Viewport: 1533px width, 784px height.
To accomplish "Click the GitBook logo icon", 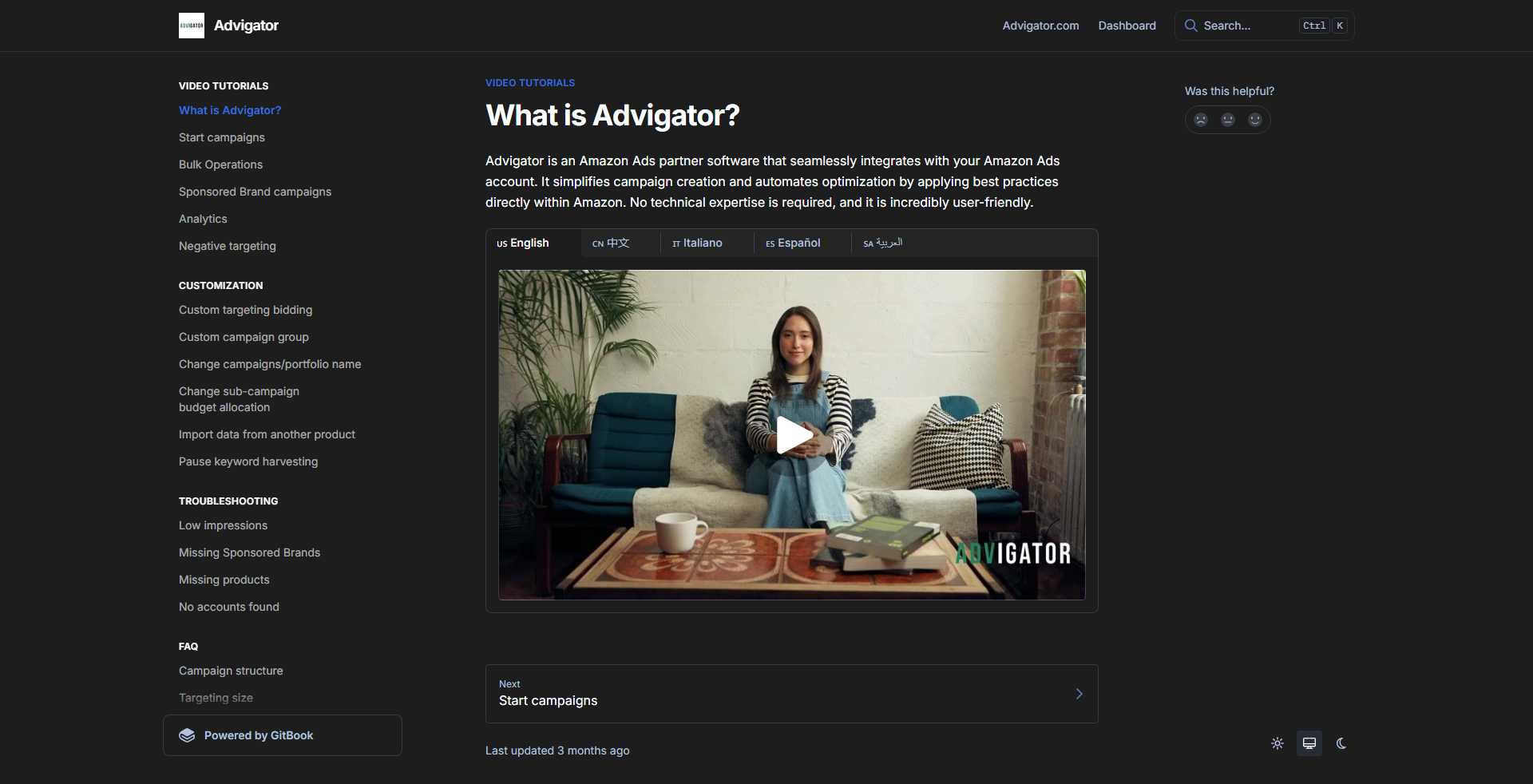I will (187, 735).
